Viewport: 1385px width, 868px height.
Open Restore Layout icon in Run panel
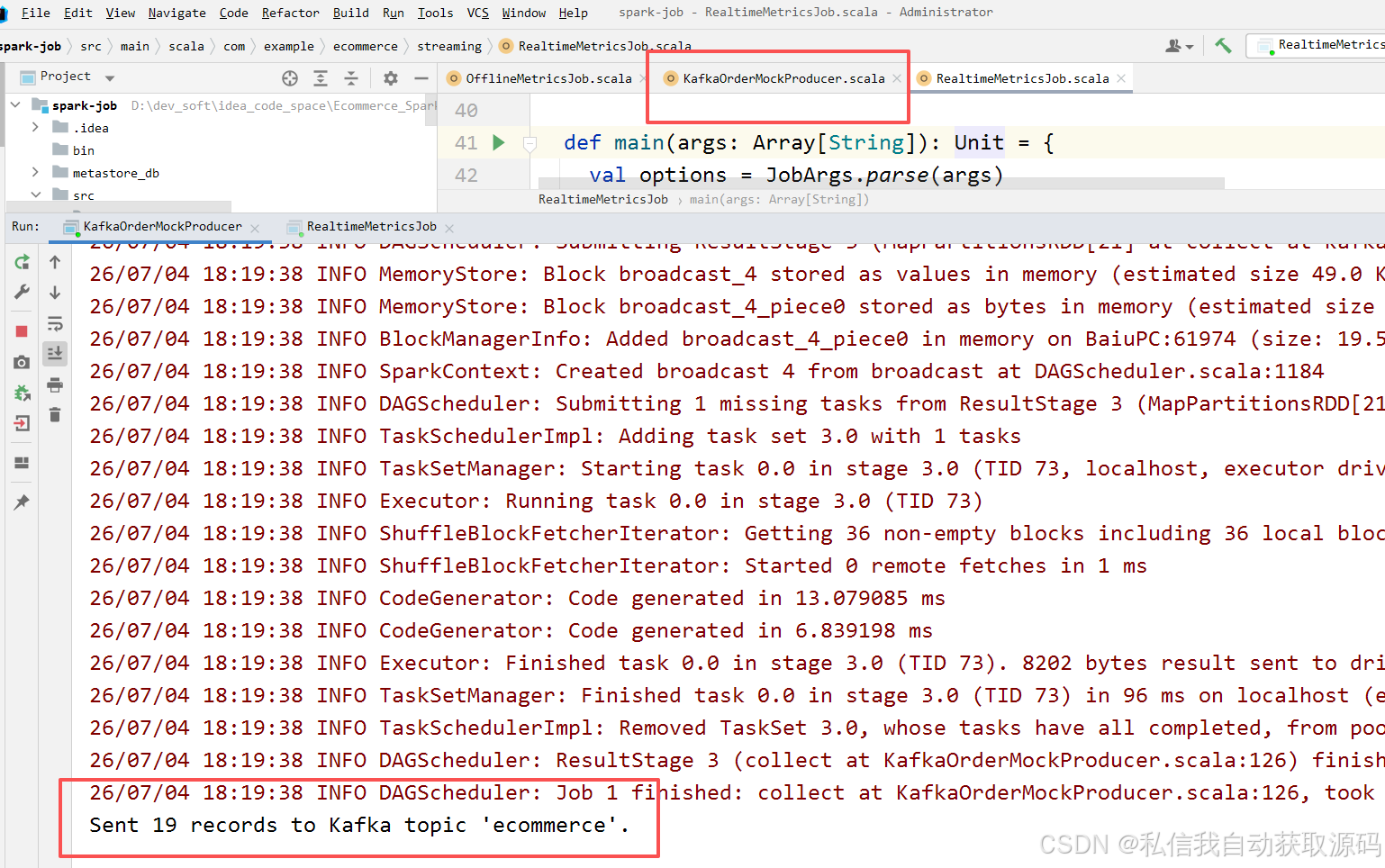point(22,463)
